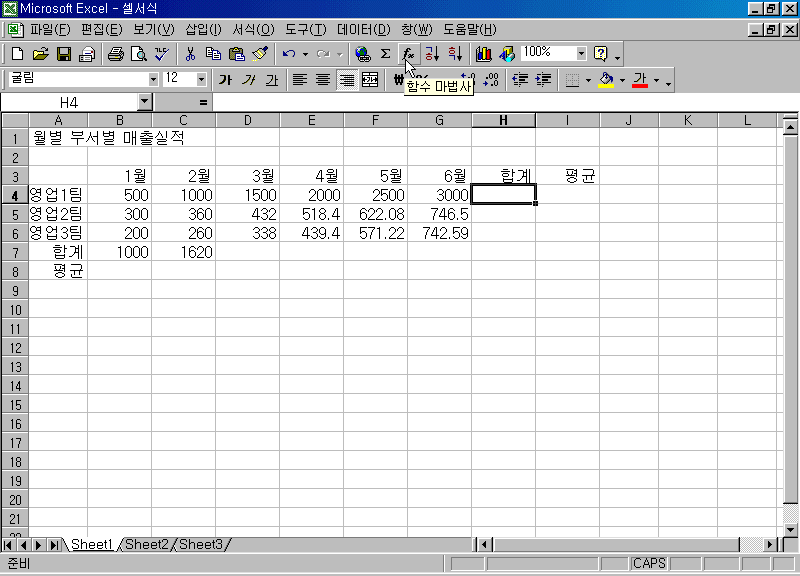Save the workbook with the floppy disk icon
Screen dimensions: 800x576
click(64, 54)
